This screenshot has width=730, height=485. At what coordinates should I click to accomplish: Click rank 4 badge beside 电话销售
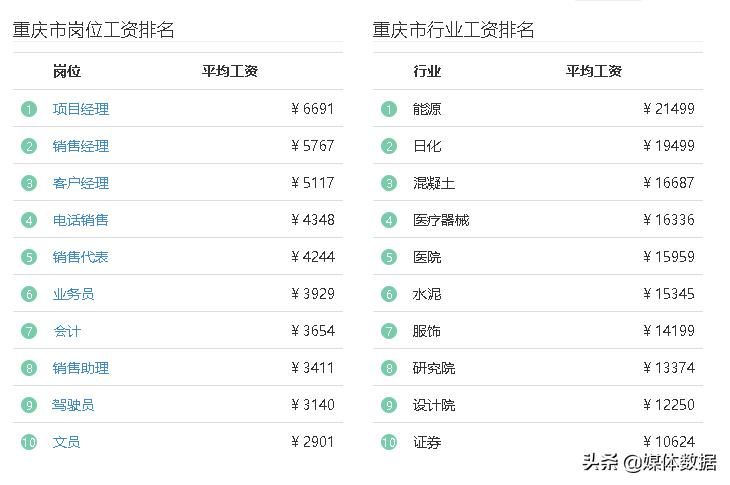(29, 220)
